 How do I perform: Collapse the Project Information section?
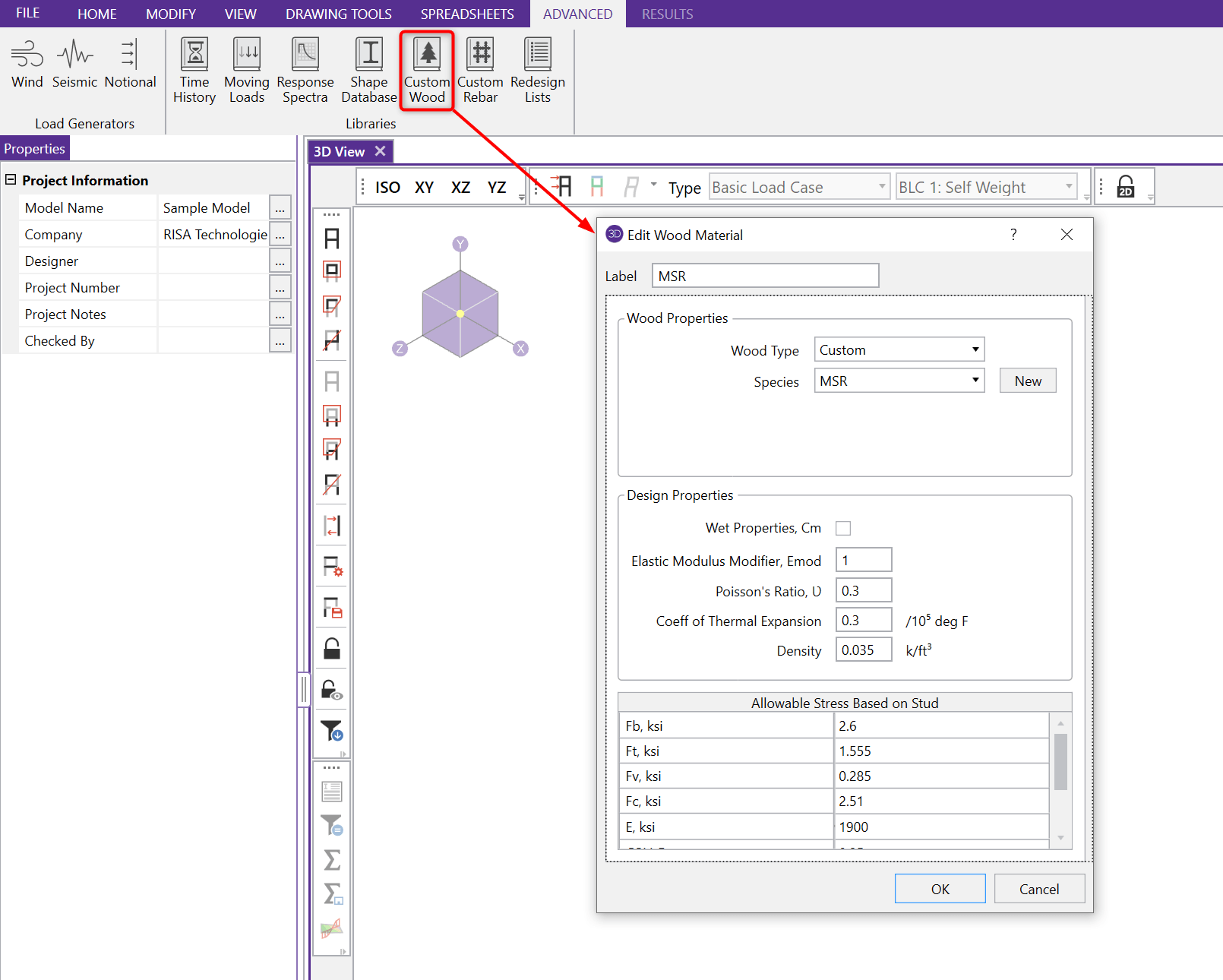pos(11,180)
